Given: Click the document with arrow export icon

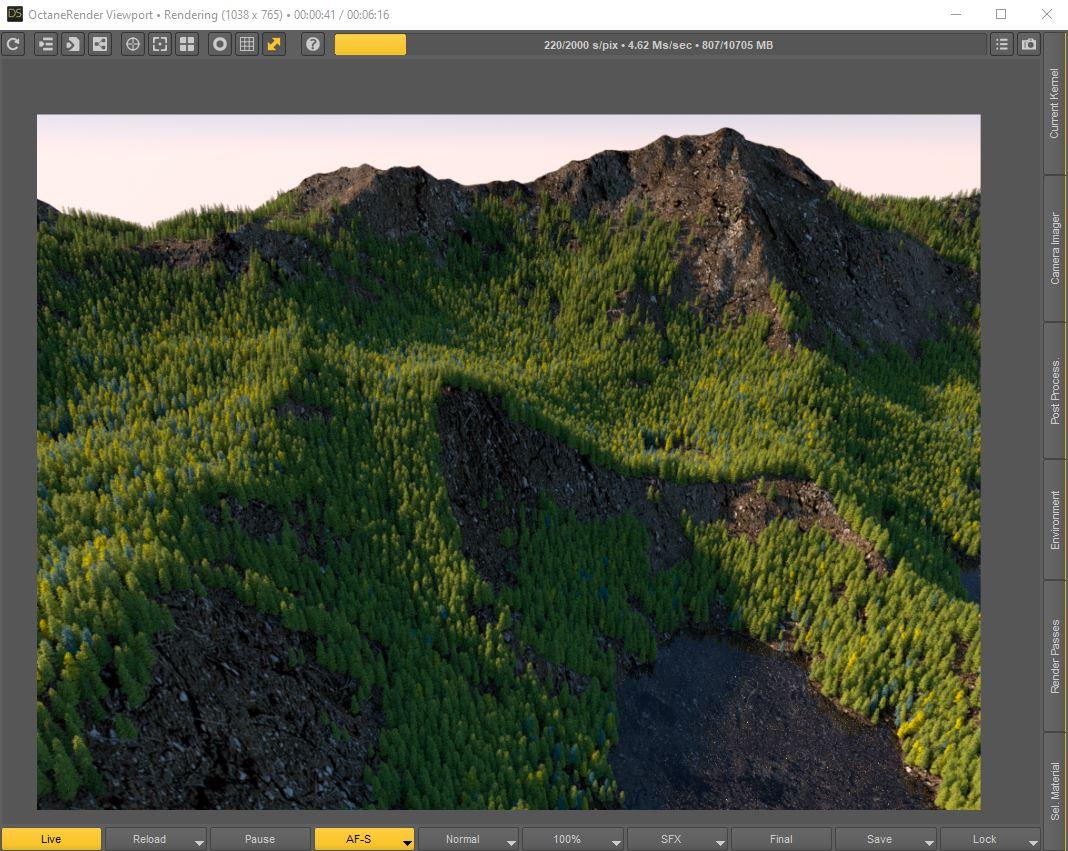Looking at the screenshot, I should [x=72, y=45].
